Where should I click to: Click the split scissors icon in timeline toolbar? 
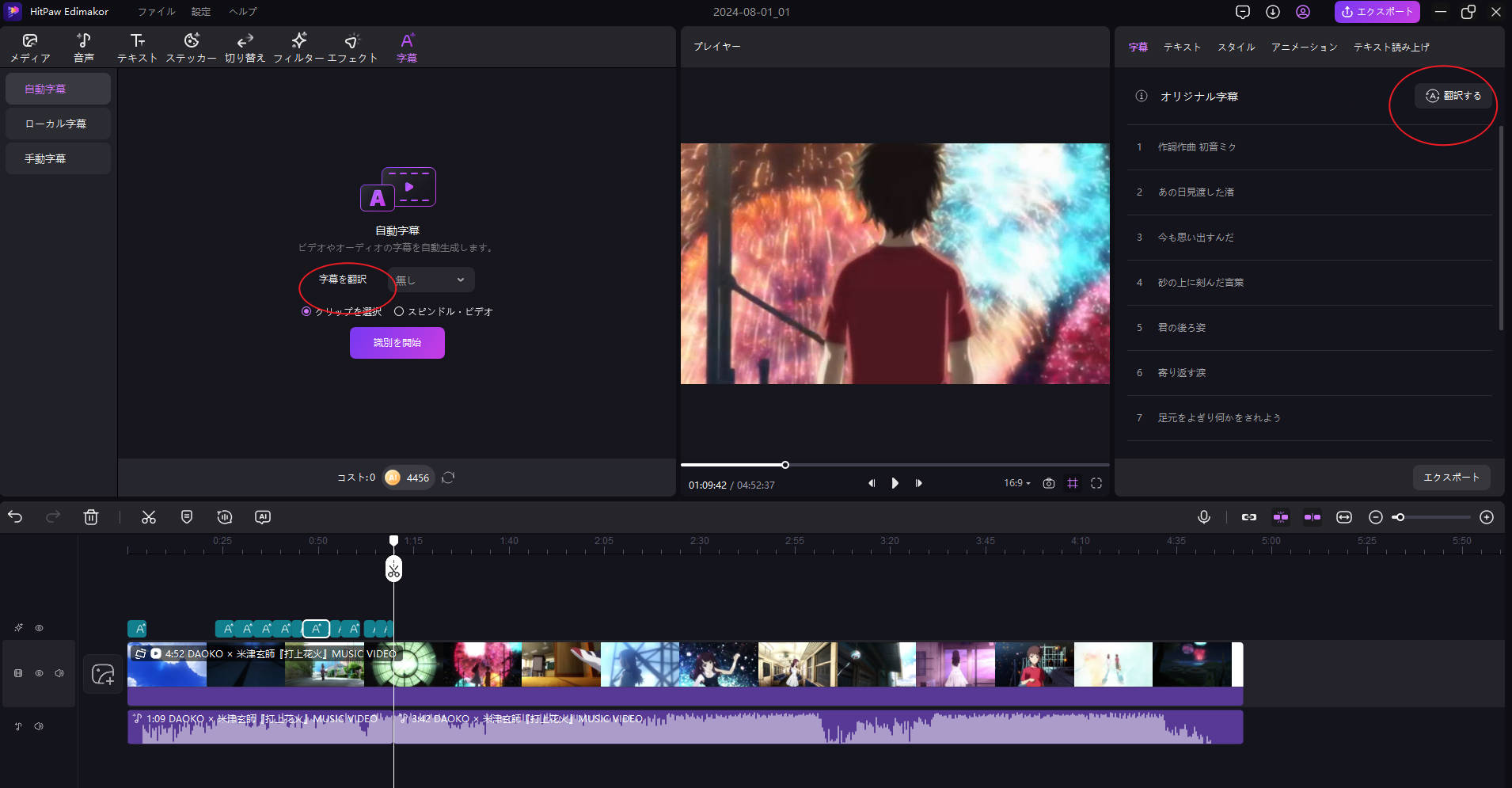click(x=148, y=517)
